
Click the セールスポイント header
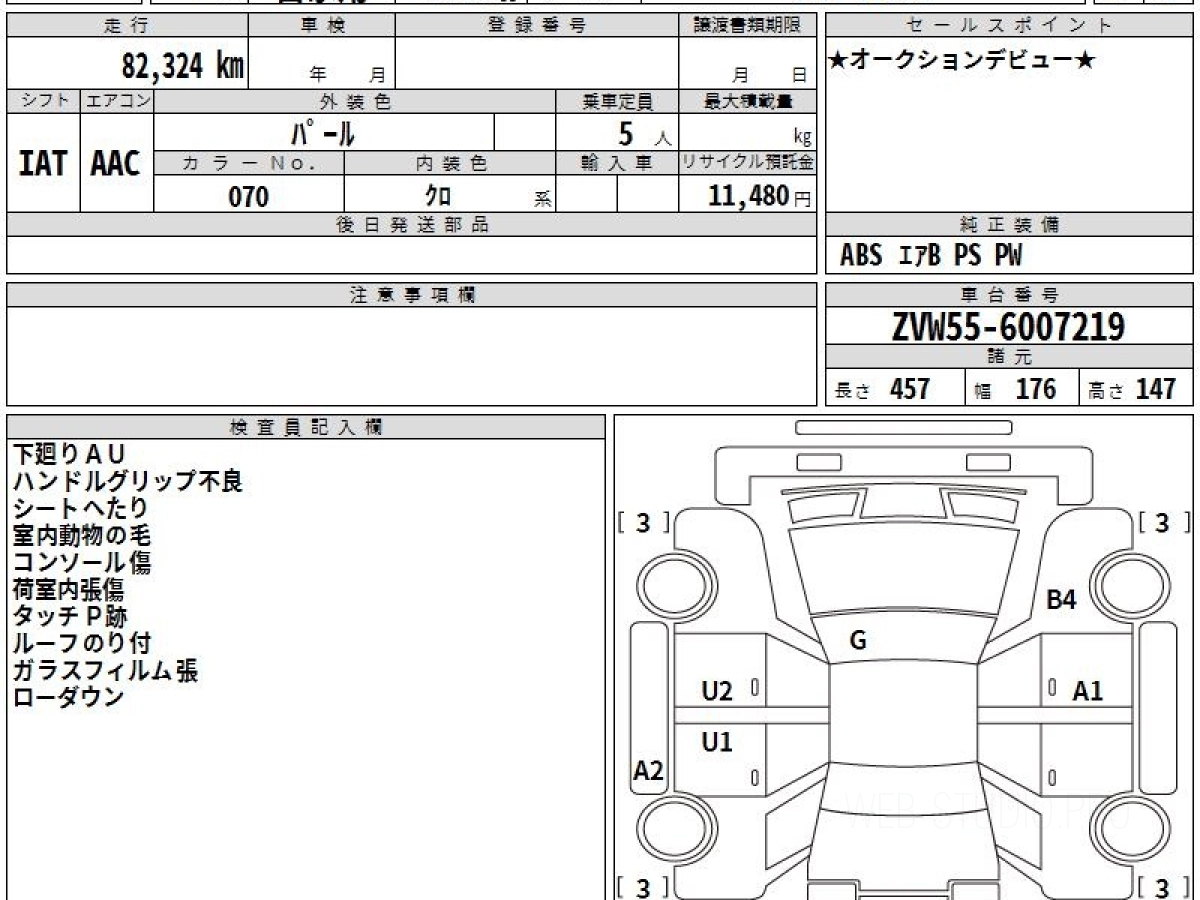(x=1009, y=27)
